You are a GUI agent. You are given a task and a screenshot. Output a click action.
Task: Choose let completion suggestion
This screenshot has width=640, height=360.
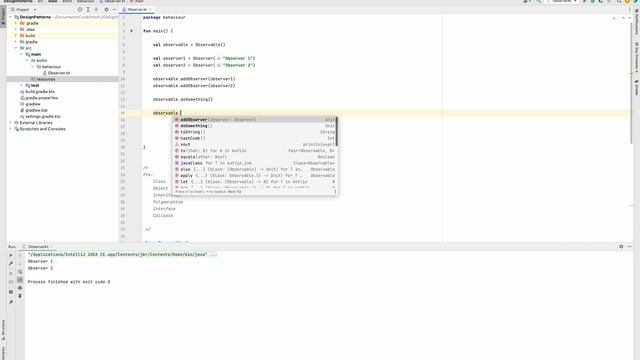[255, 182]
